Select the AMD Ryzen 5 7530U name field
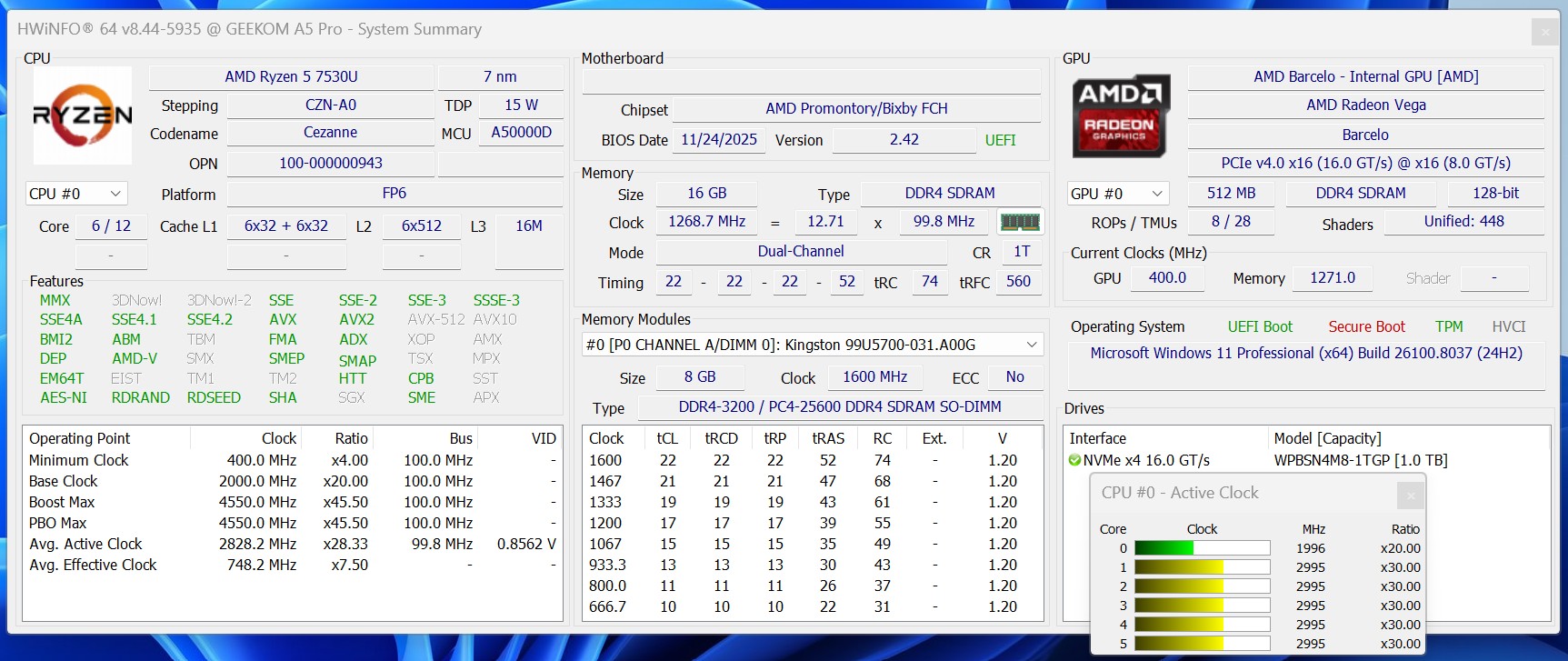 pyautogui.click(x=291, y=77)
